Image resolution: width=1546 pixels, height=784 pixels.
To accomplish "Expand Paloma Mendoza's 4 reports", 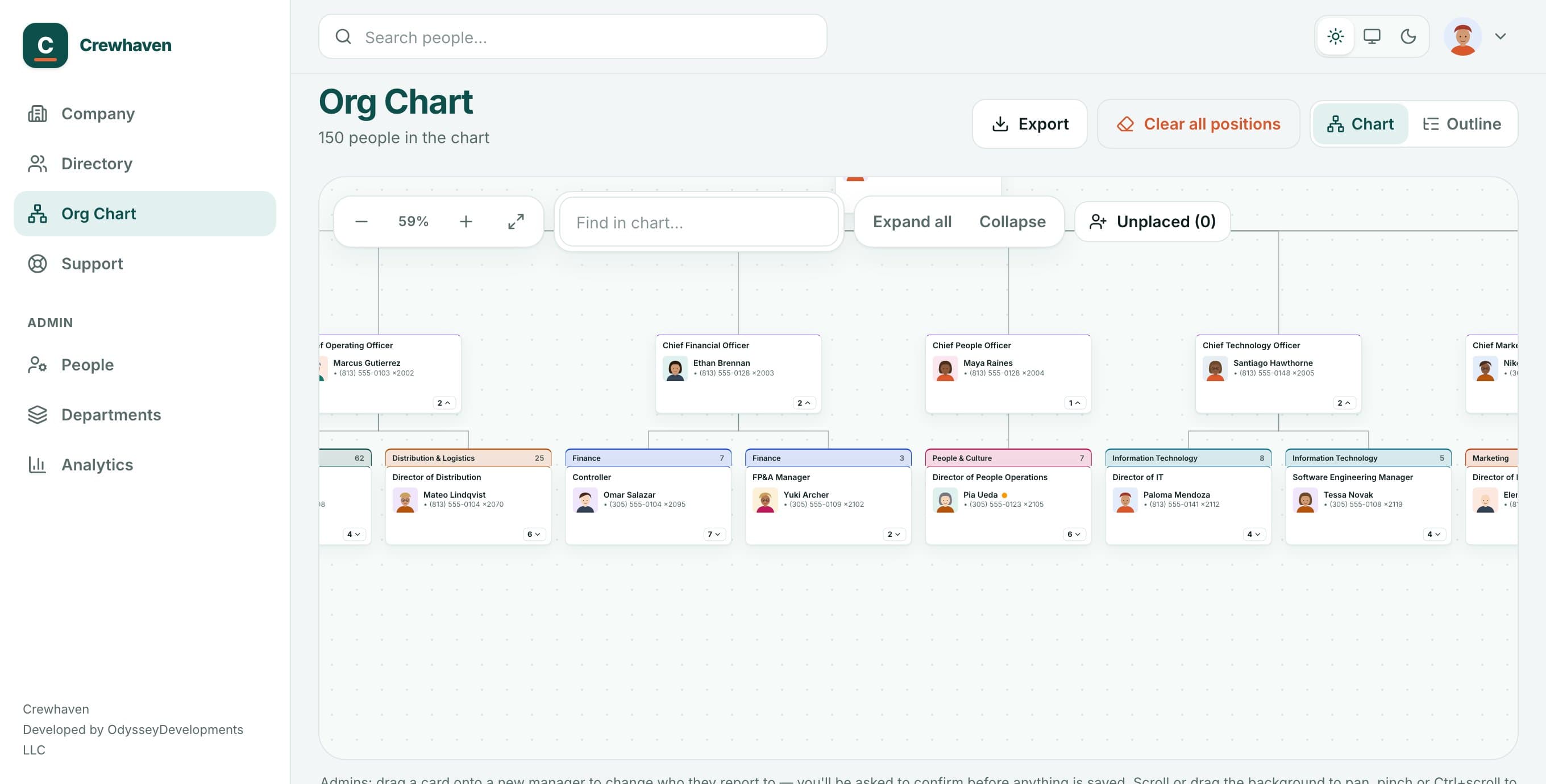I will point(1254,534).
